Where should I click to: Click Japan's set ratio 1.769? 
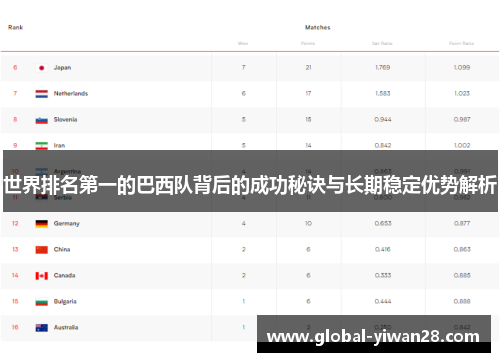pyautogui.click(x=383, y=67)
